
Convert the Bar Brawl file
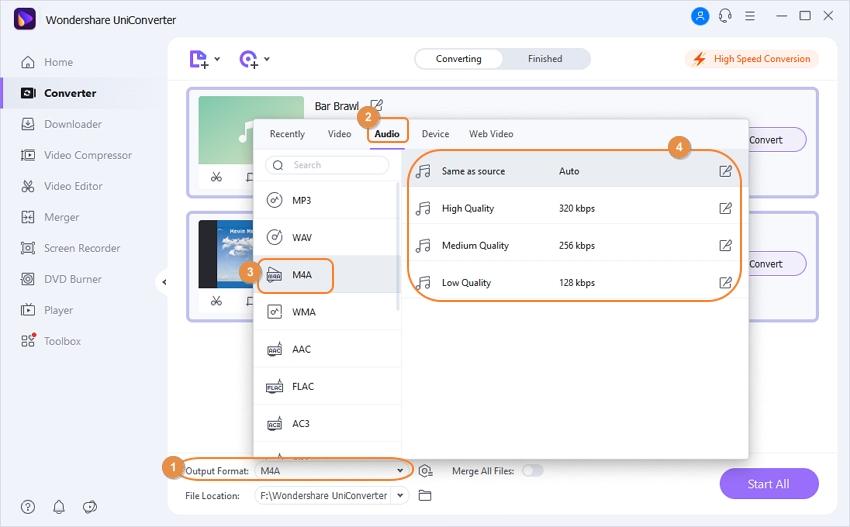point(776,140)
